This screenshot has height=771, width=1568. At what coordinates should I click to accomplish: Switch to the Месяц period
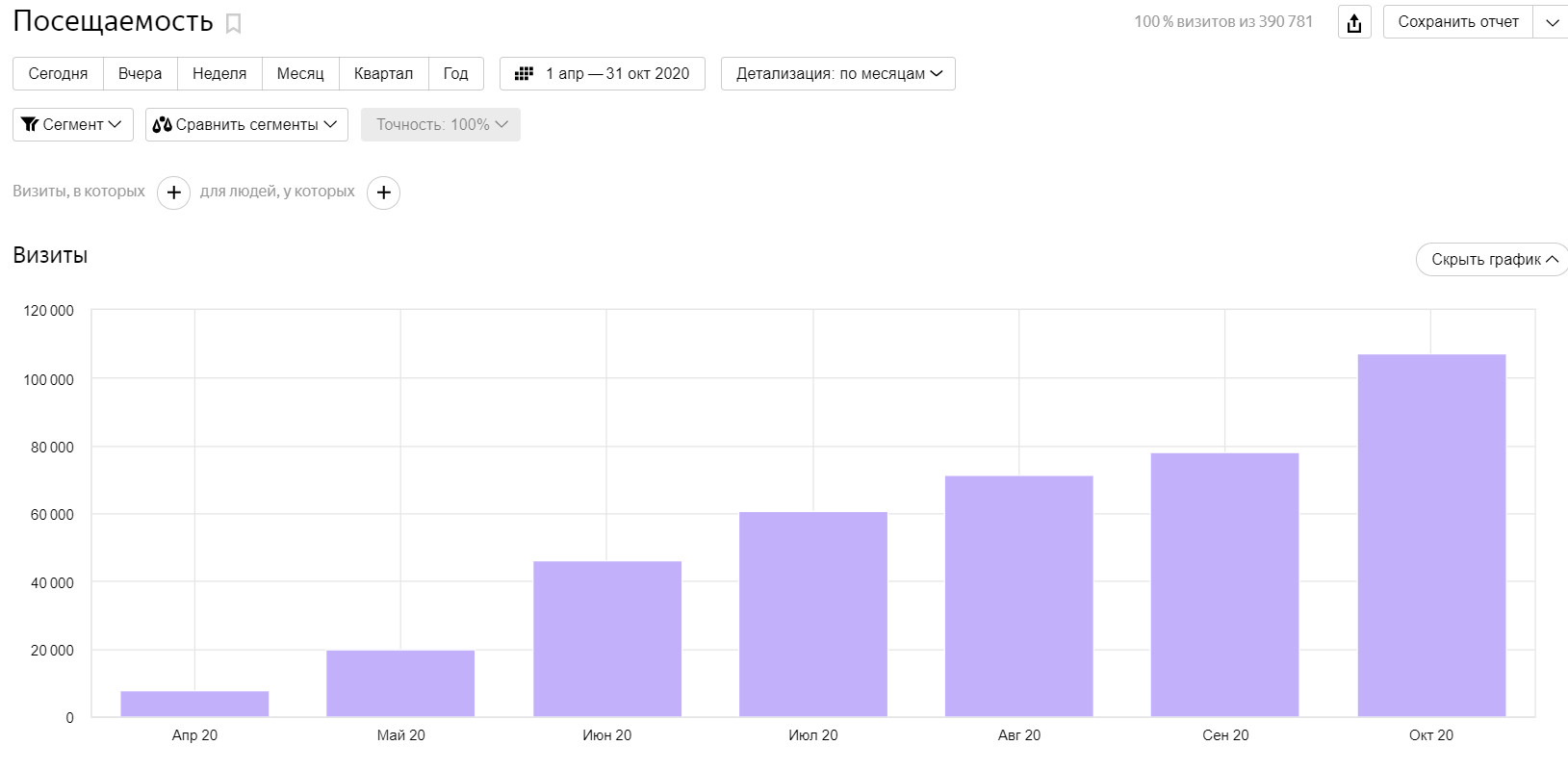click(x=300, y=74)
